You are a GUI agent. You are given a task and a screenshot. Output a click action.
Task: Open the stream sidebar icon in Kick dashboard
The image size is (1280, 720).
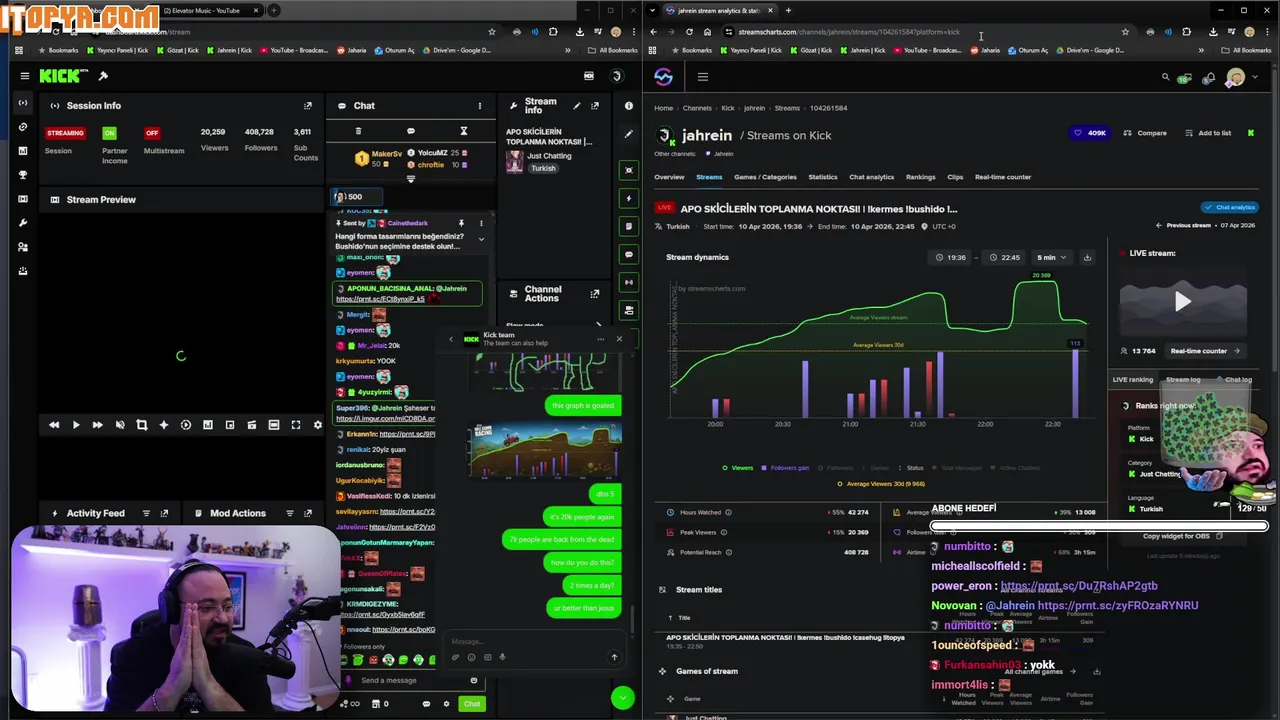23,103
